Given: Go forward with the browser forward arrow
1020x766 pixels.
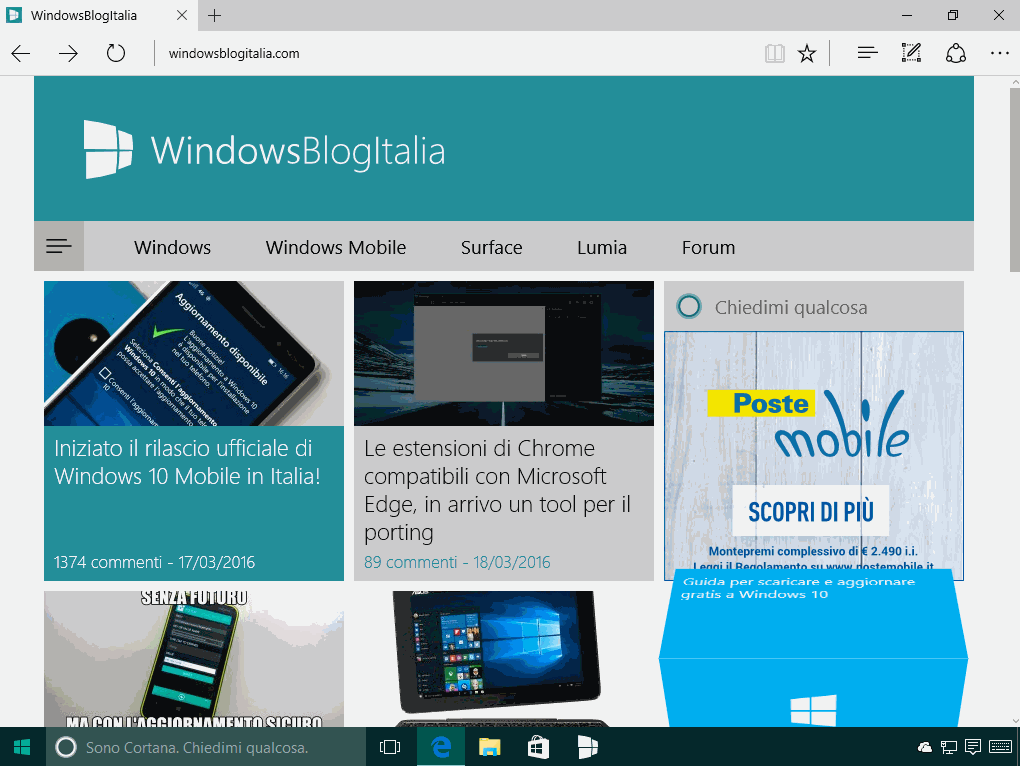Looking at the screenshot, I should (x=68, y=53).
